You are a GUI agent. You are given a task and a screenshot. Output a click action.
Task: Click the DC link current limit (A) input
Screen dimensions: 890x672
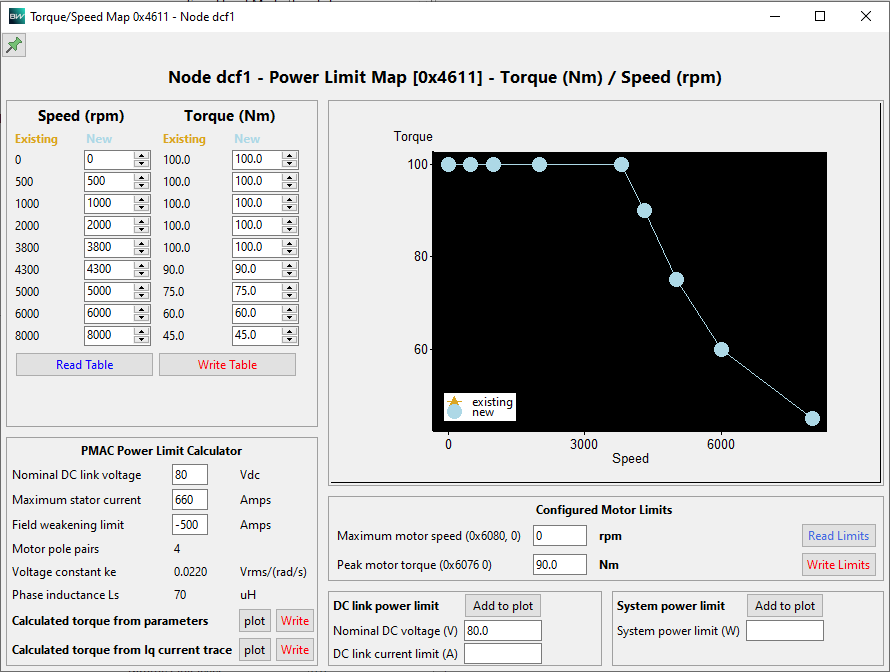pyautogui.click(x=503, y=653)
